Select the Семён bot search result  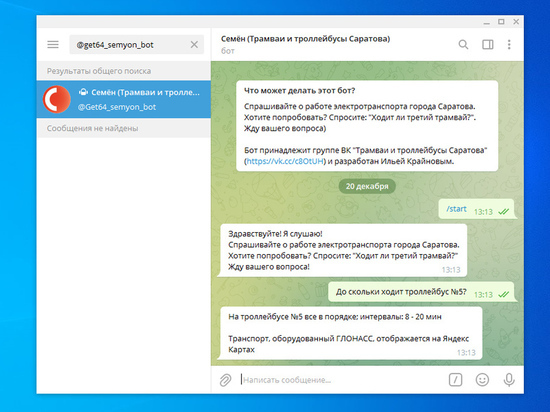(123, 99)
